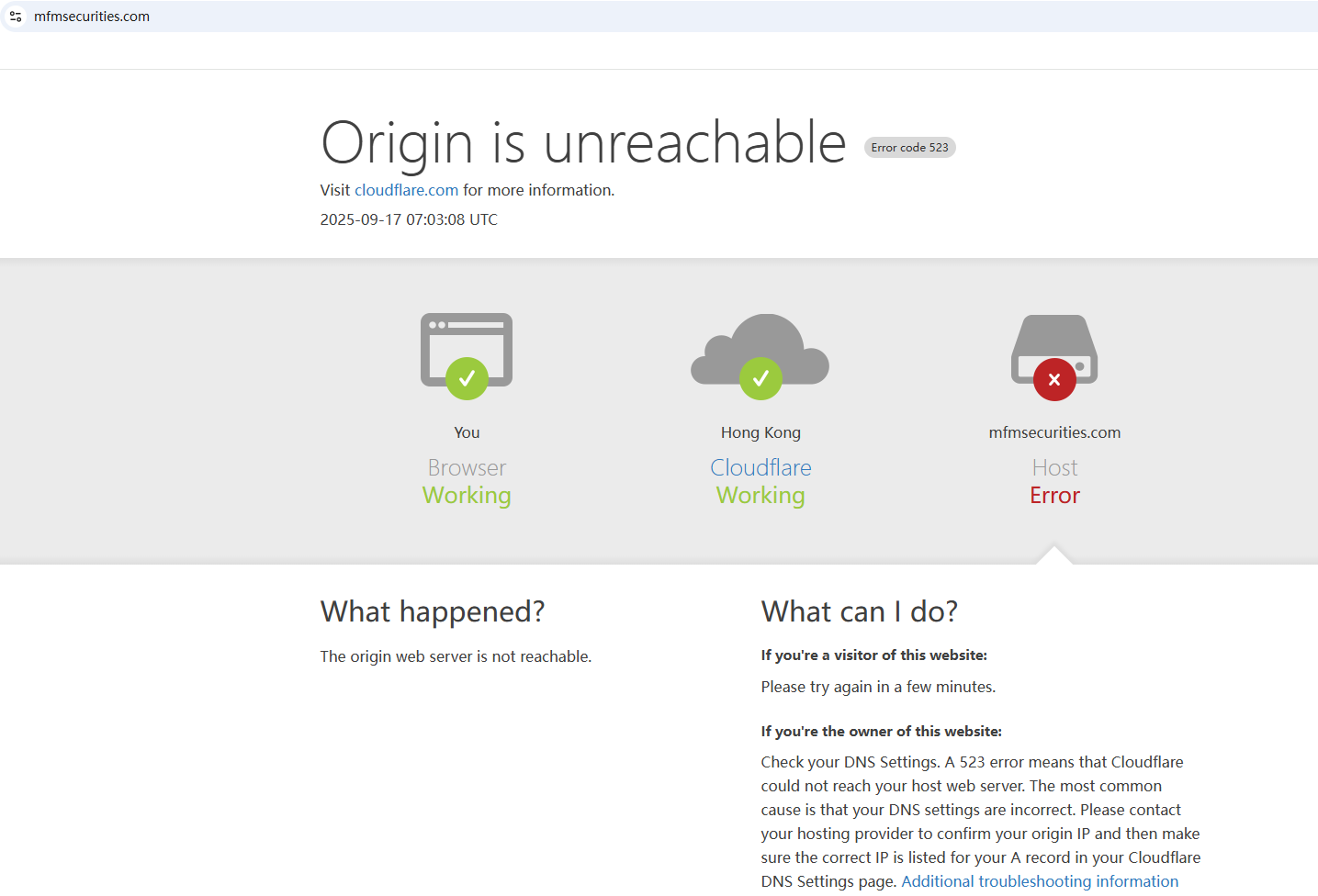
Task: Select the Working status under Cloudflare
Action: pyautogui.click(x=760, y=496)
